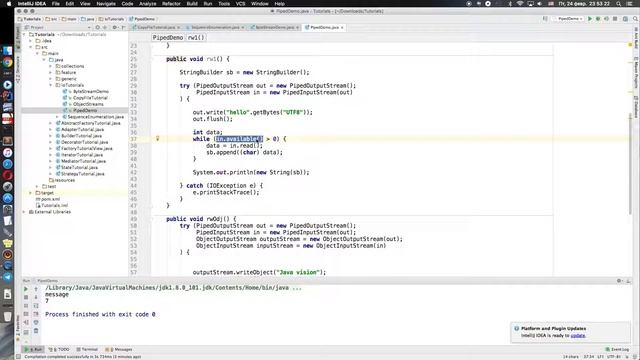Open the PipedDemo run configuration dropdown
This screenshot has height=360, width=640.
click(569, 19)
